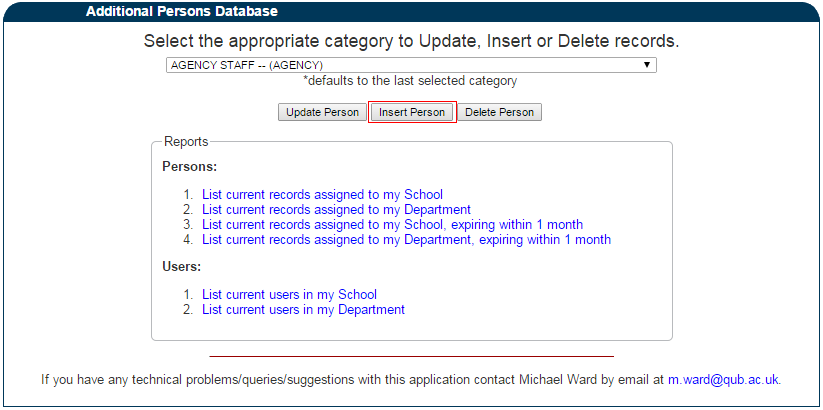The width and height of the screenshot is (823, 410).
Task: Click the Update Person button
Action: click(322, 112)
